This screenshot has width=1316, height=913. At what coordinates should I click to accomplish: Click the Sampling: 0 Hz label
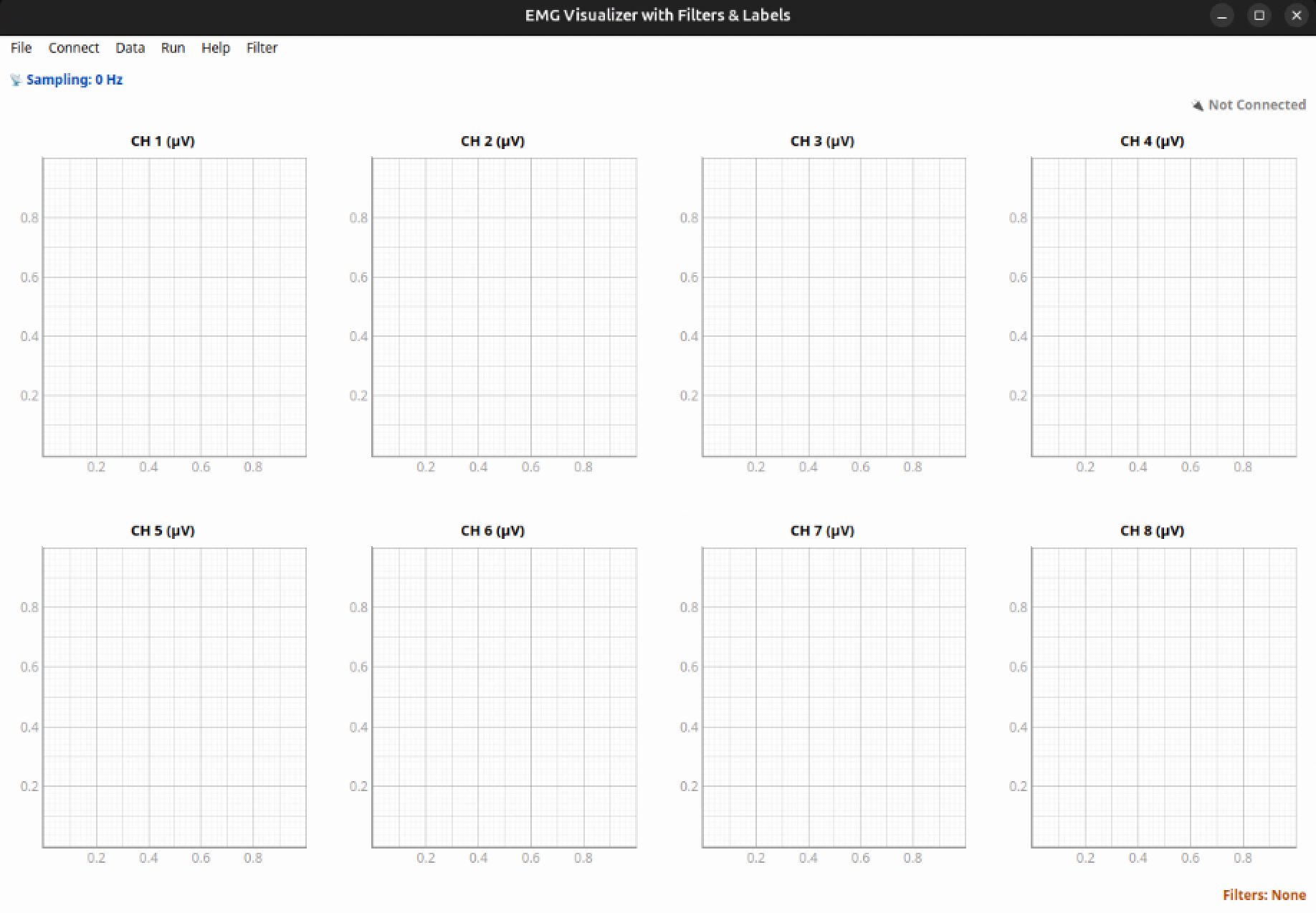75,80
